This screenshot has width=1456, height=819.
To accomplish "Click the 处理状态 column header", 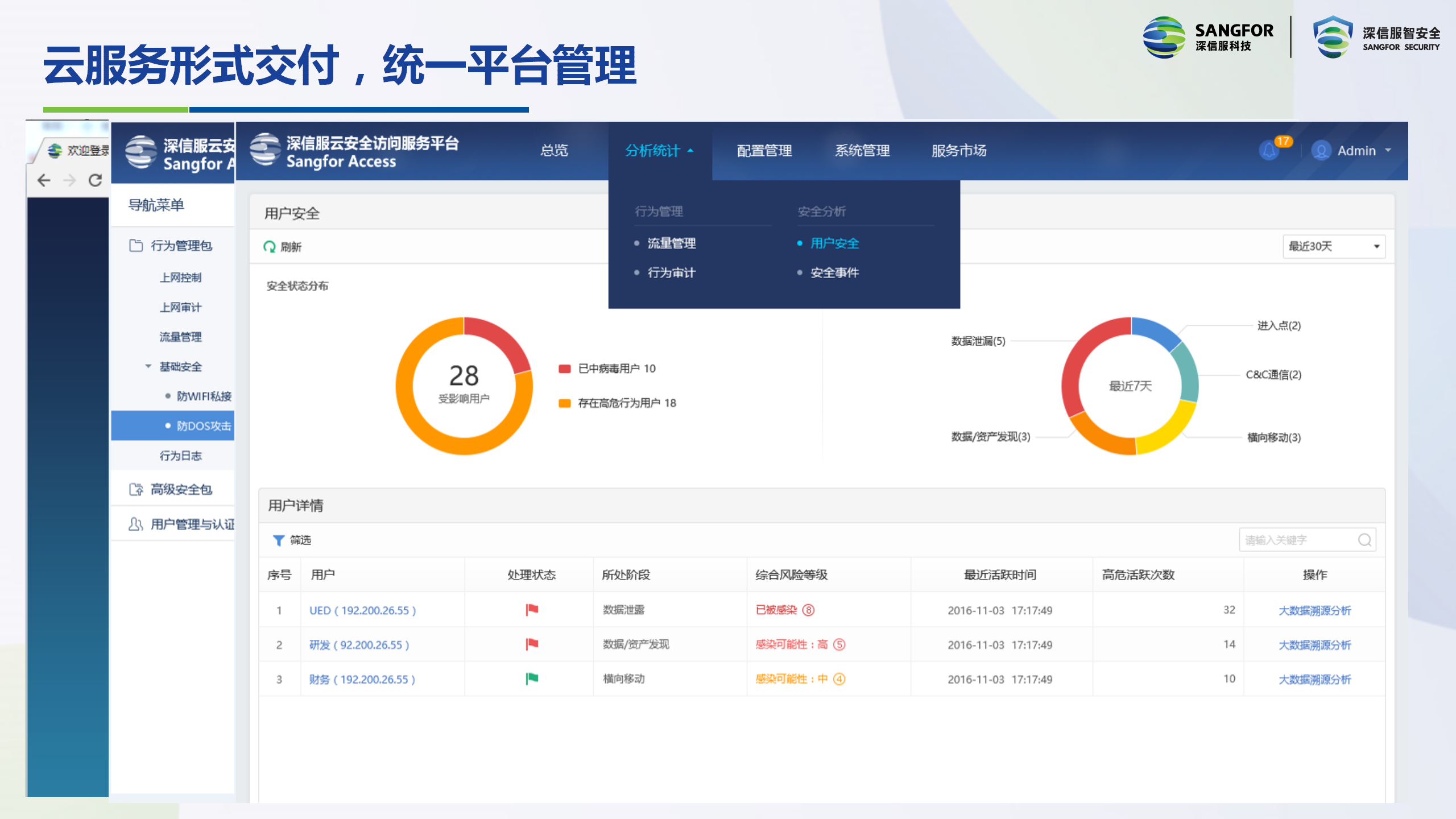I will (x=531, y=574).
